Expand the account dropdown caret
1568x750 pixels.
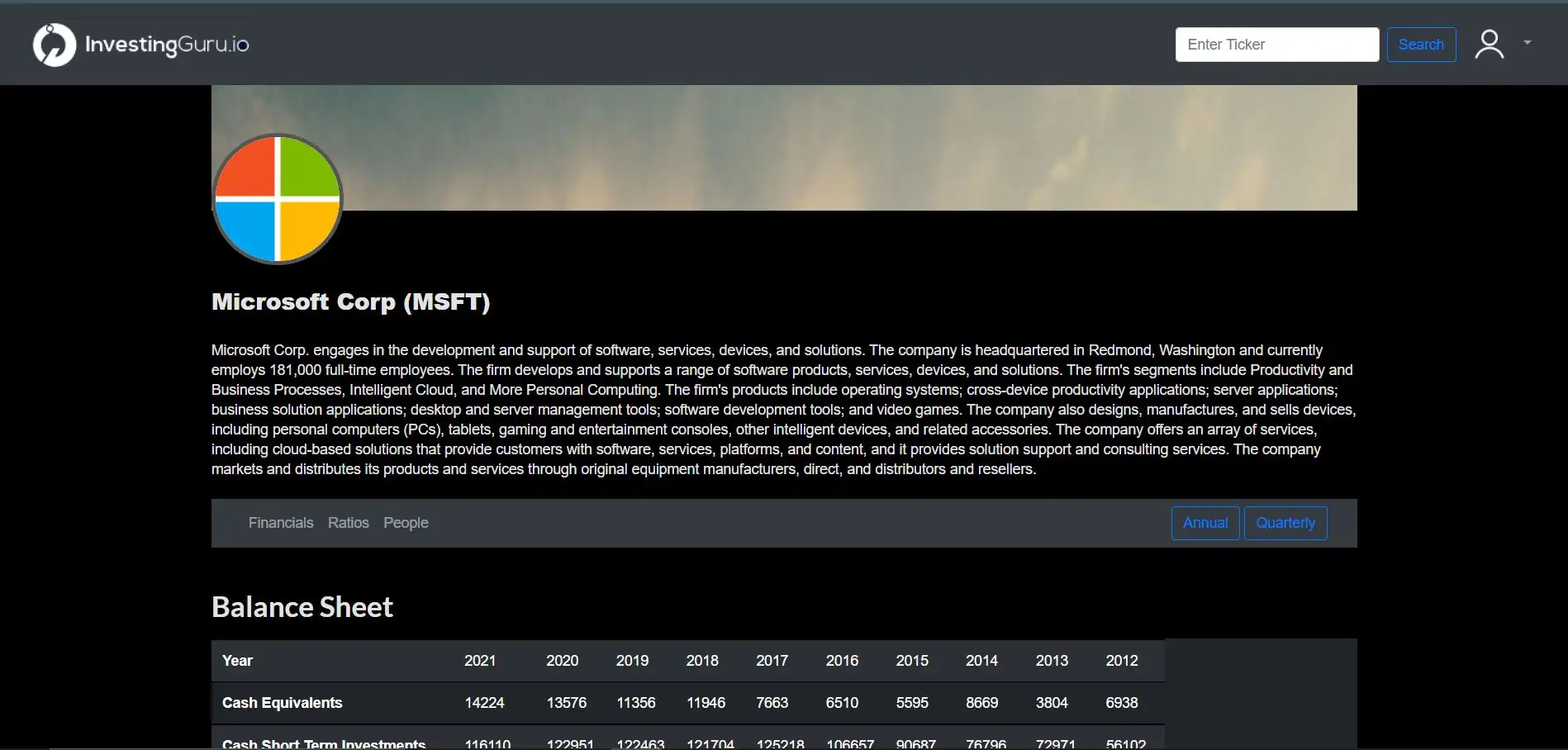(x=1528, y=43)
